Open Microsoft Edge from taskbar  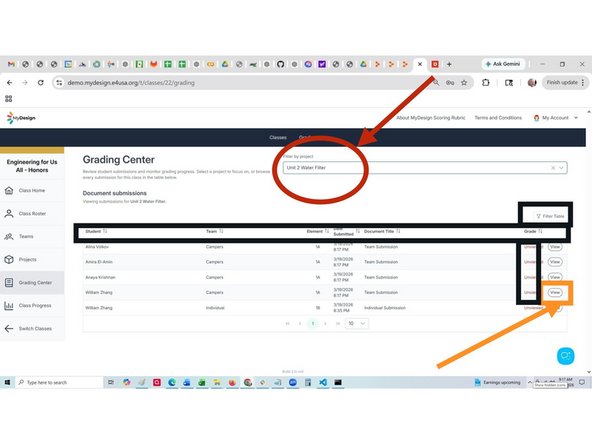(x=172, y=382)
